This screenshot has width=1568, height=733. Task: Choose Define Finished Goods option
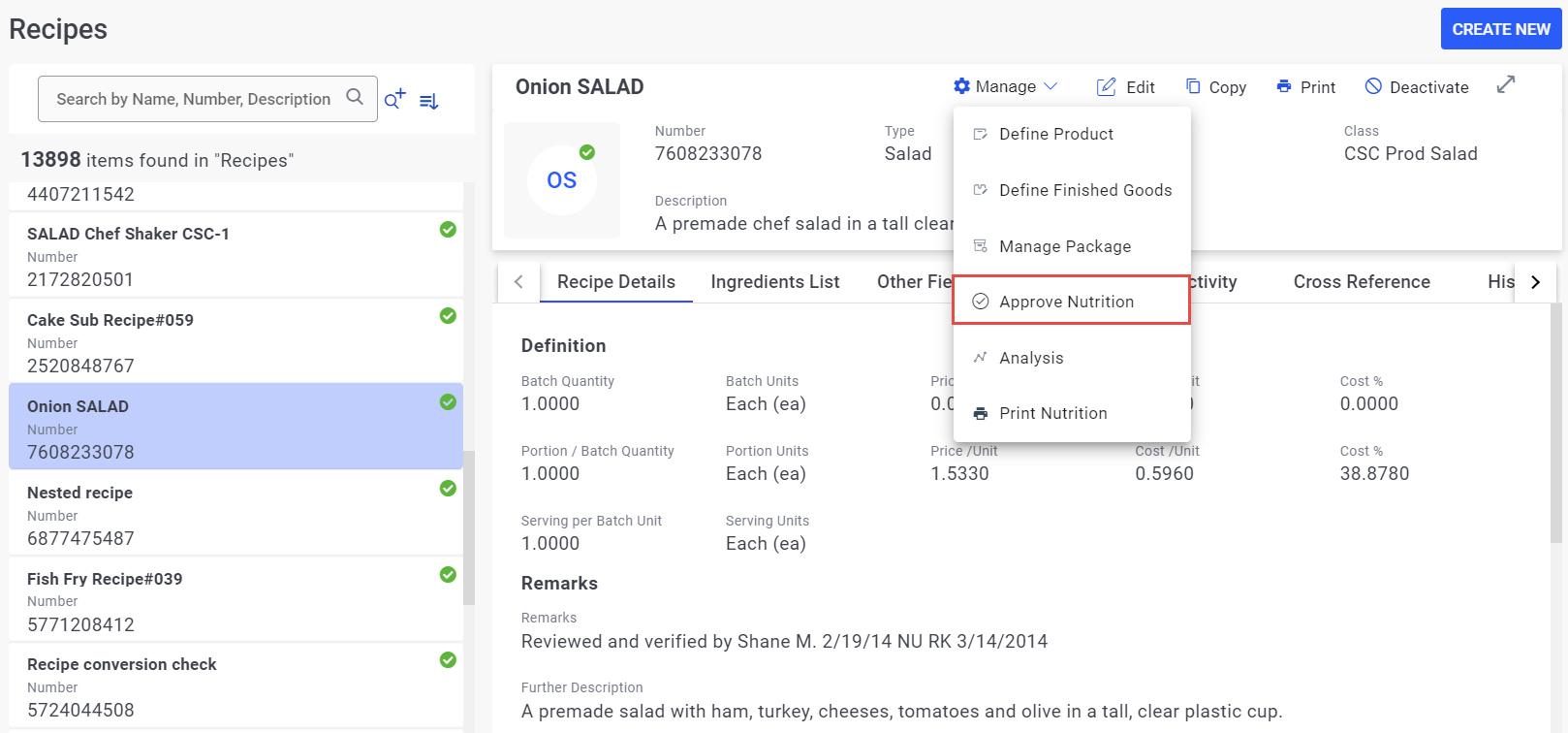coord(1071,190)
